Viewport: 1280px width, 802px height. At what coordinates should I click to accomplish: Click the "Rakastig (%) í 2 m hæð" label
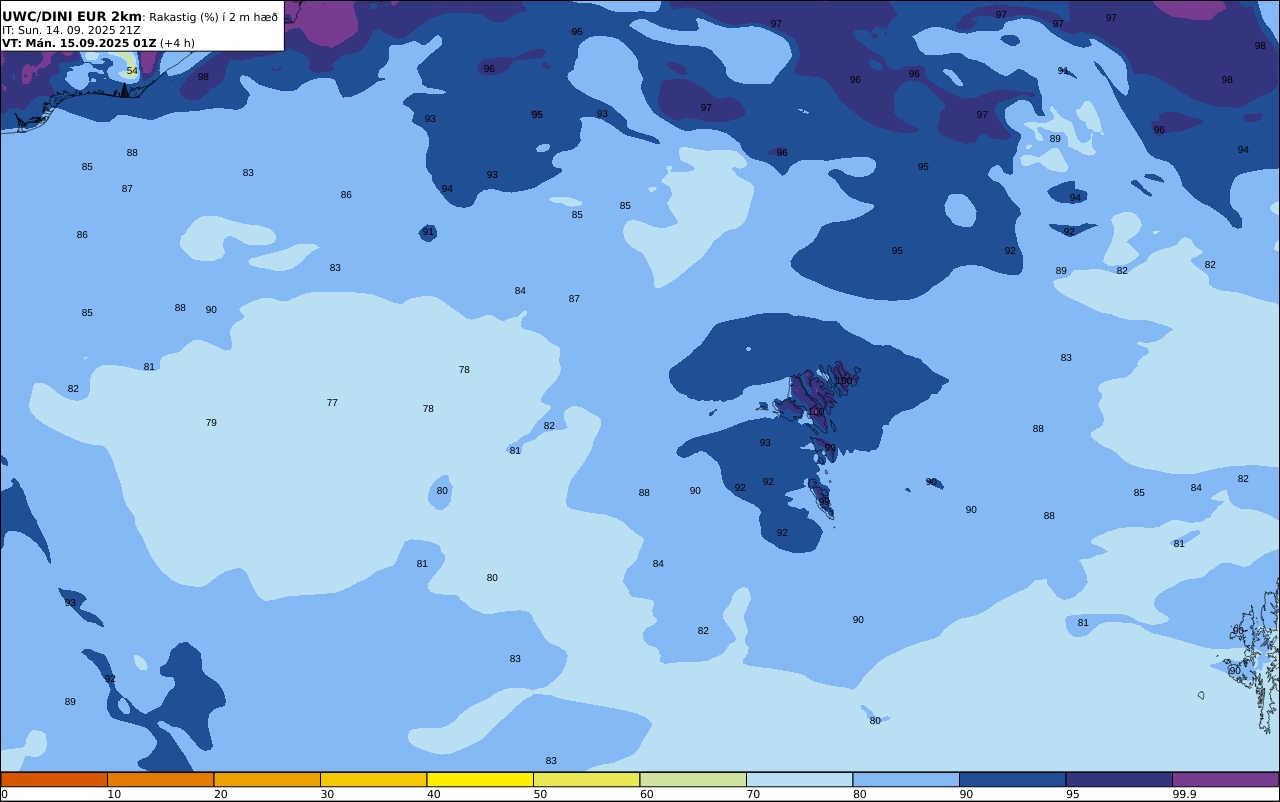[x=213, y=17]
